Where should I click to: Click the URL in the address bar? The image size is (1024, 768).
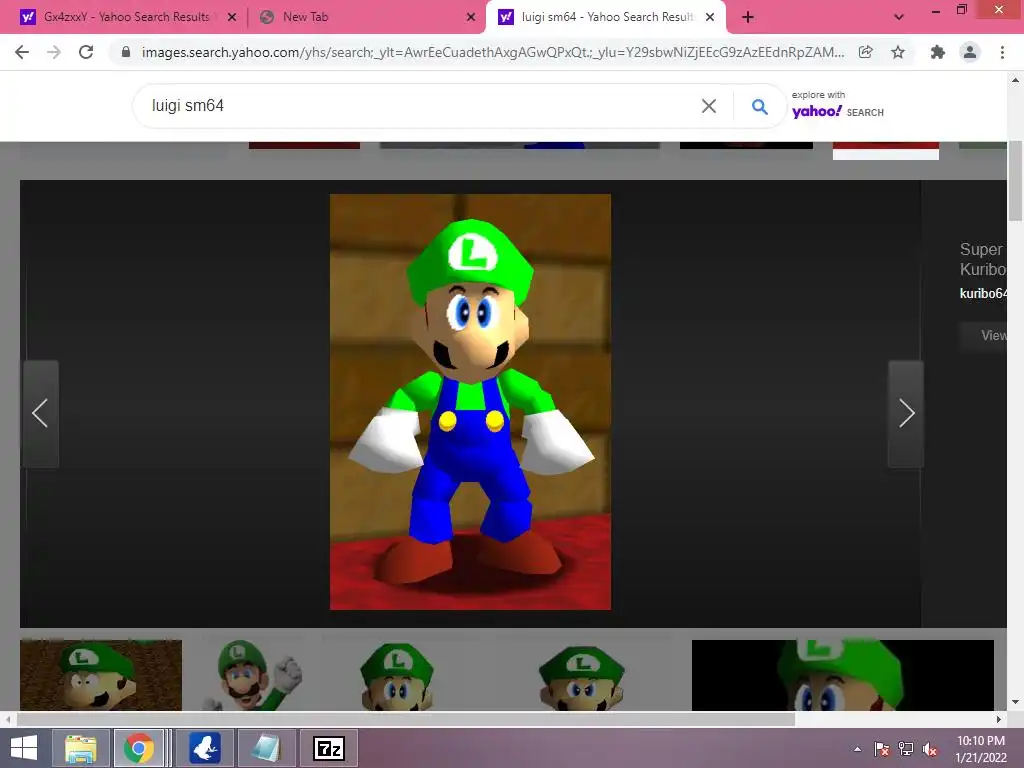pos(493,52)
